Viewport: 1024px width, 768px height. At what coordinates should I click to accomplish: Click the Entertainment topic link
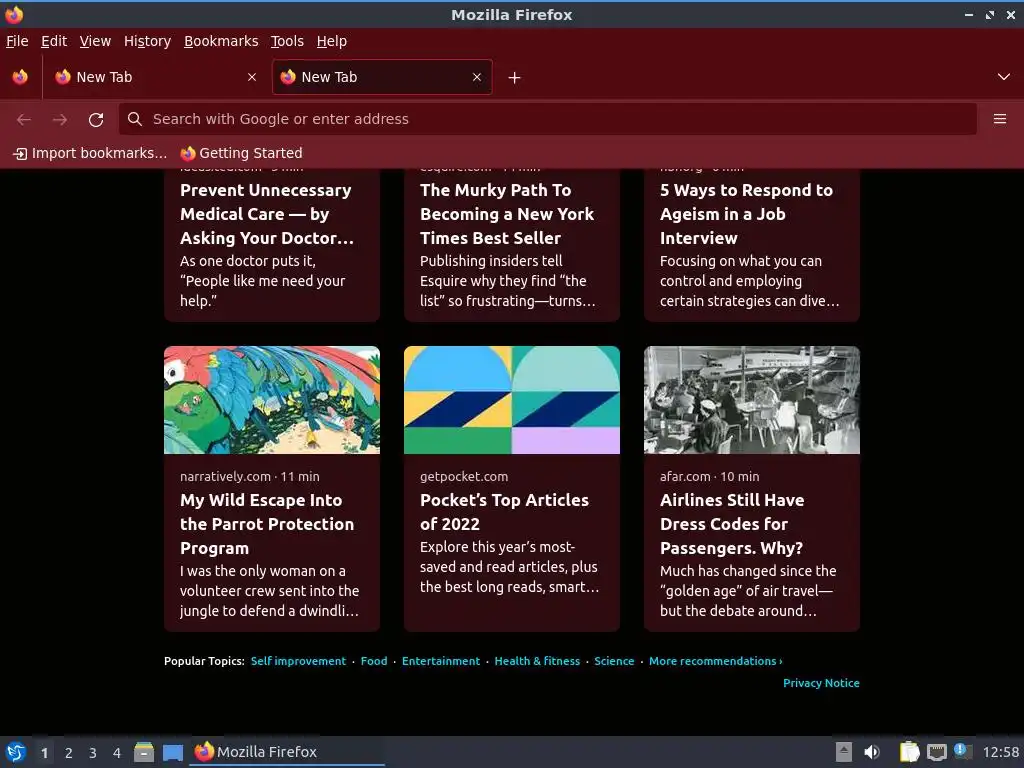click(x=441, y=661)
